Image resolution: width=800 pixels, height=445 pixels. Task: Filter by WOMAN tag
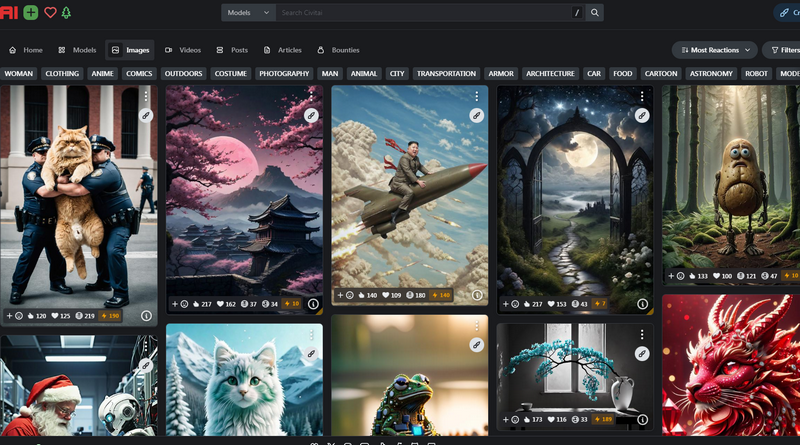(x=18, y=73)
